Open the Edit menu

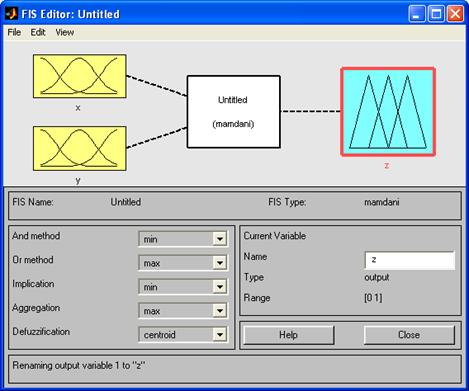tap(38, 32)
